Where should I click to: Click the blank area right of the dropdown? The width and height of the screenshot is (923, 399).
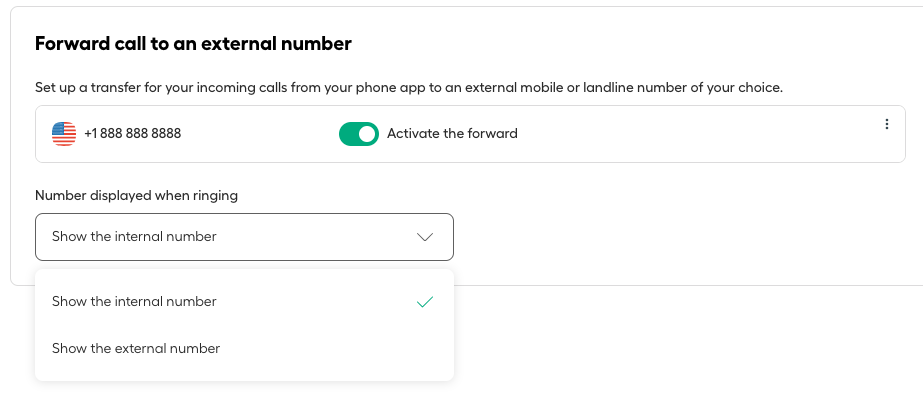click(677, 237)
